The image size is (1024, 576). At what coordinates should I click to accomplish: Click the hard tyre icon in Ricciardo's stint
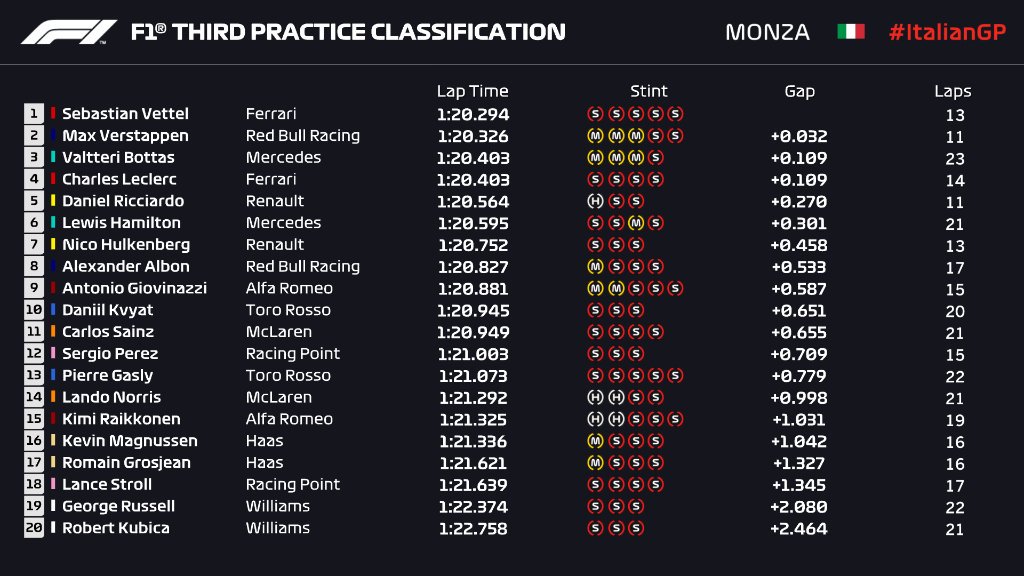pyautogui.click(x=595, y=201)
